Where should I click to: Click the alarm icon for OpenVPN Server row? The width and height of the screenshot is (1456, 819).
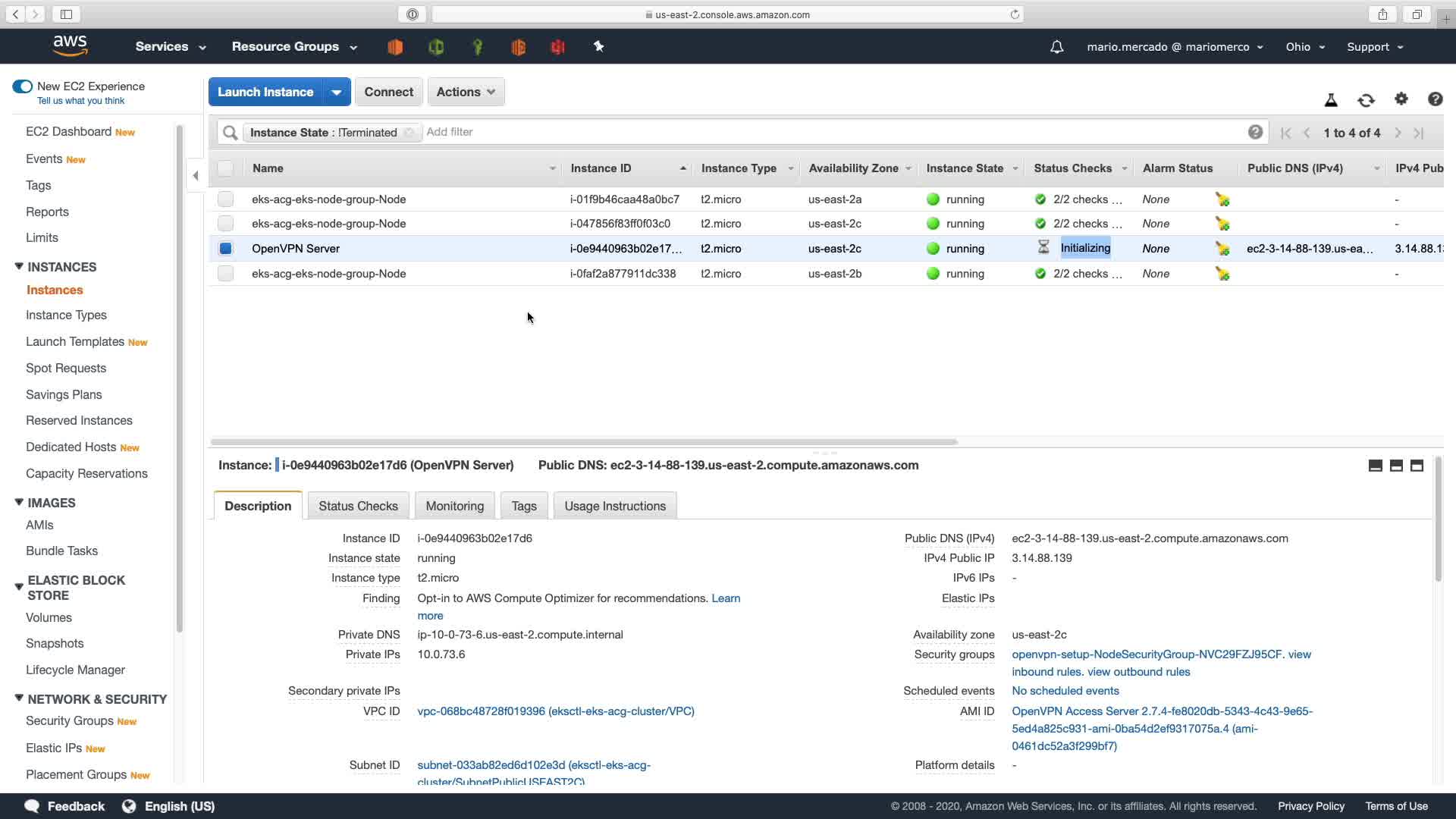tap(1222, 249)
